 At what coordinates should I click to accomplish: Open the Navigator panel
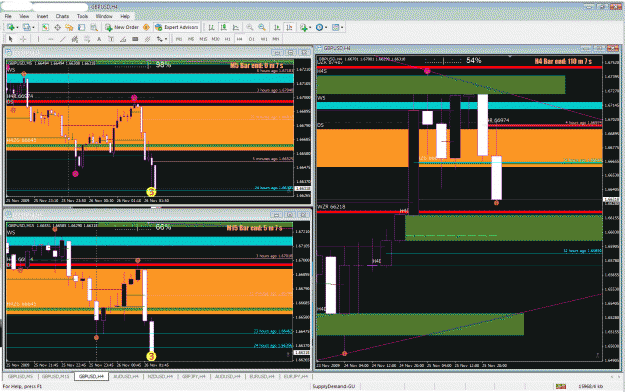tap(69, 27)
